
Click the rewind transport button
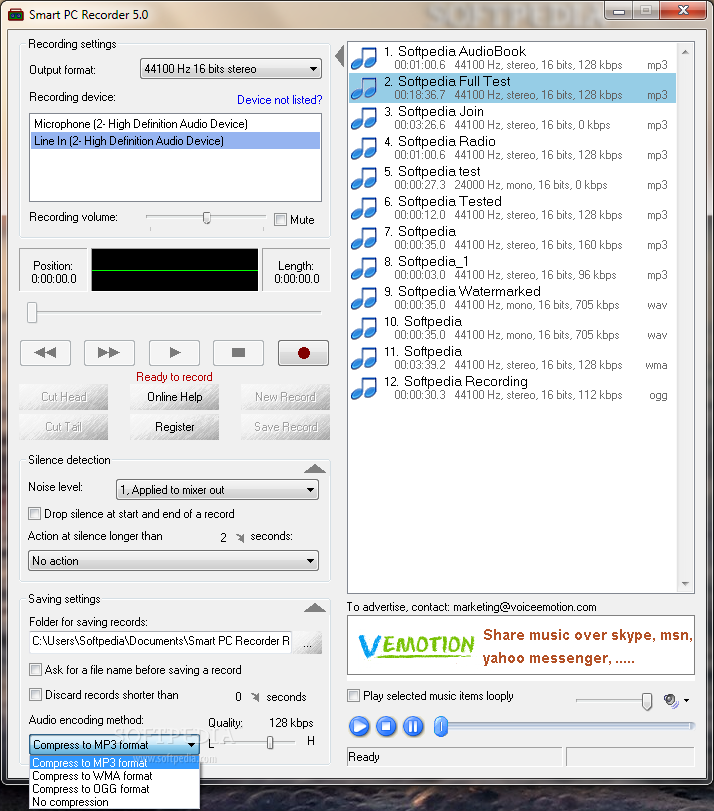click(x=46, y=353)
